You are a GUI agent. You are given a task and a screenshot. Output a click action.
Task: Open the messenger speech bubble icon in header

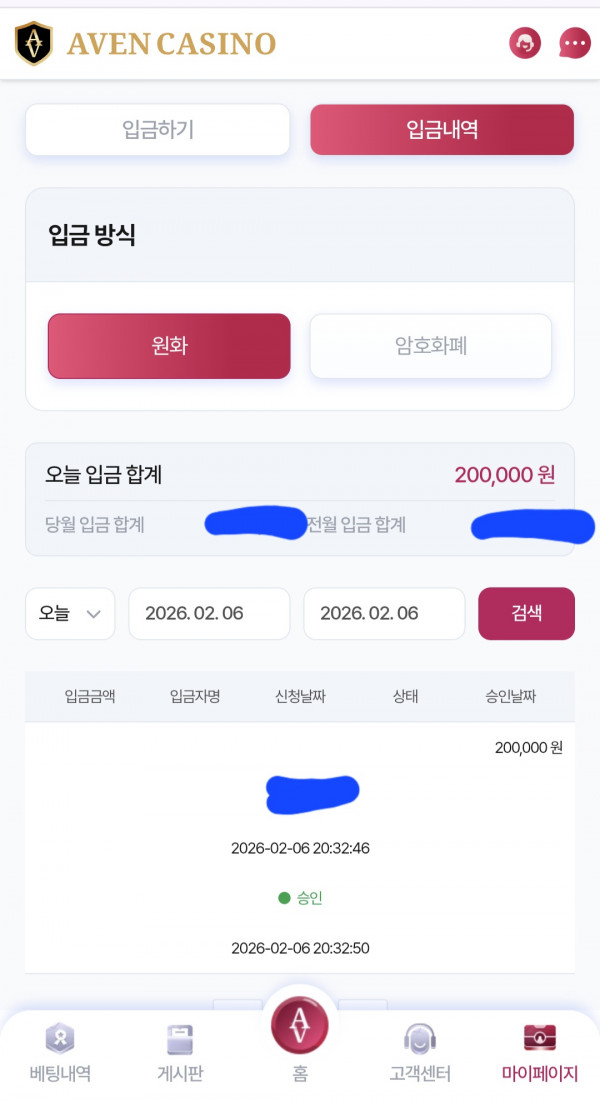pos(574,43)
